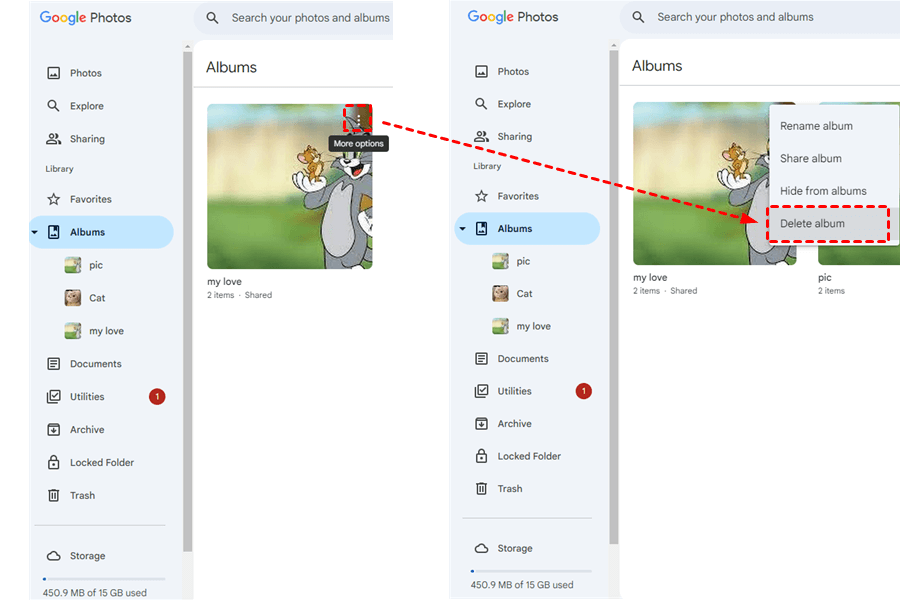Select Albums in the left screenshot sidebar

(102, 232)
